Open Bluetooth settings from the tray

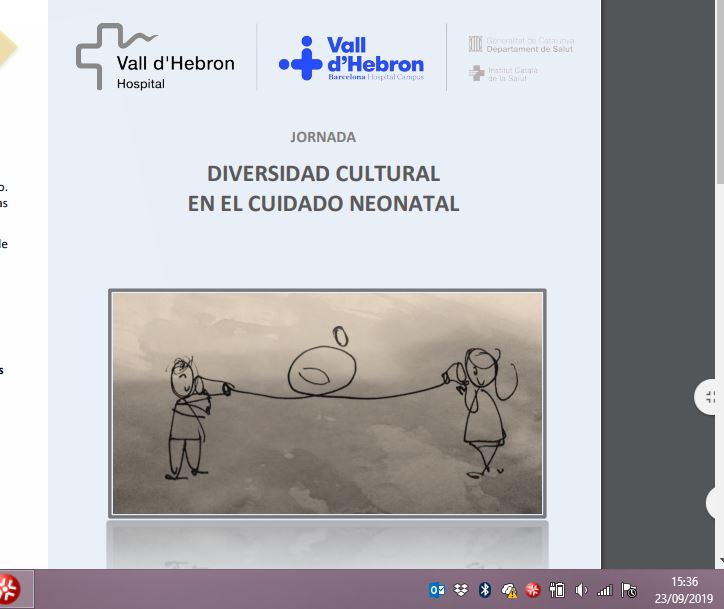(485, 590)
